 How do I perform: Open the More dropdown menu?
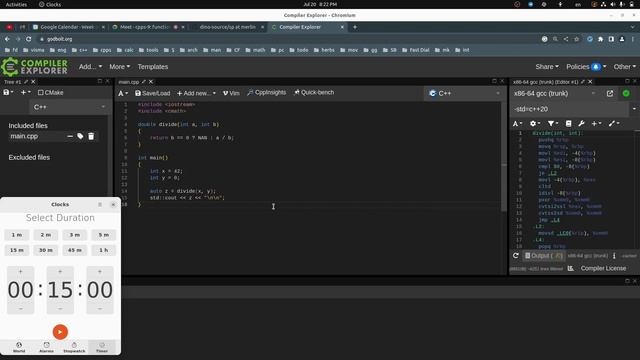(x=119, y=67)
